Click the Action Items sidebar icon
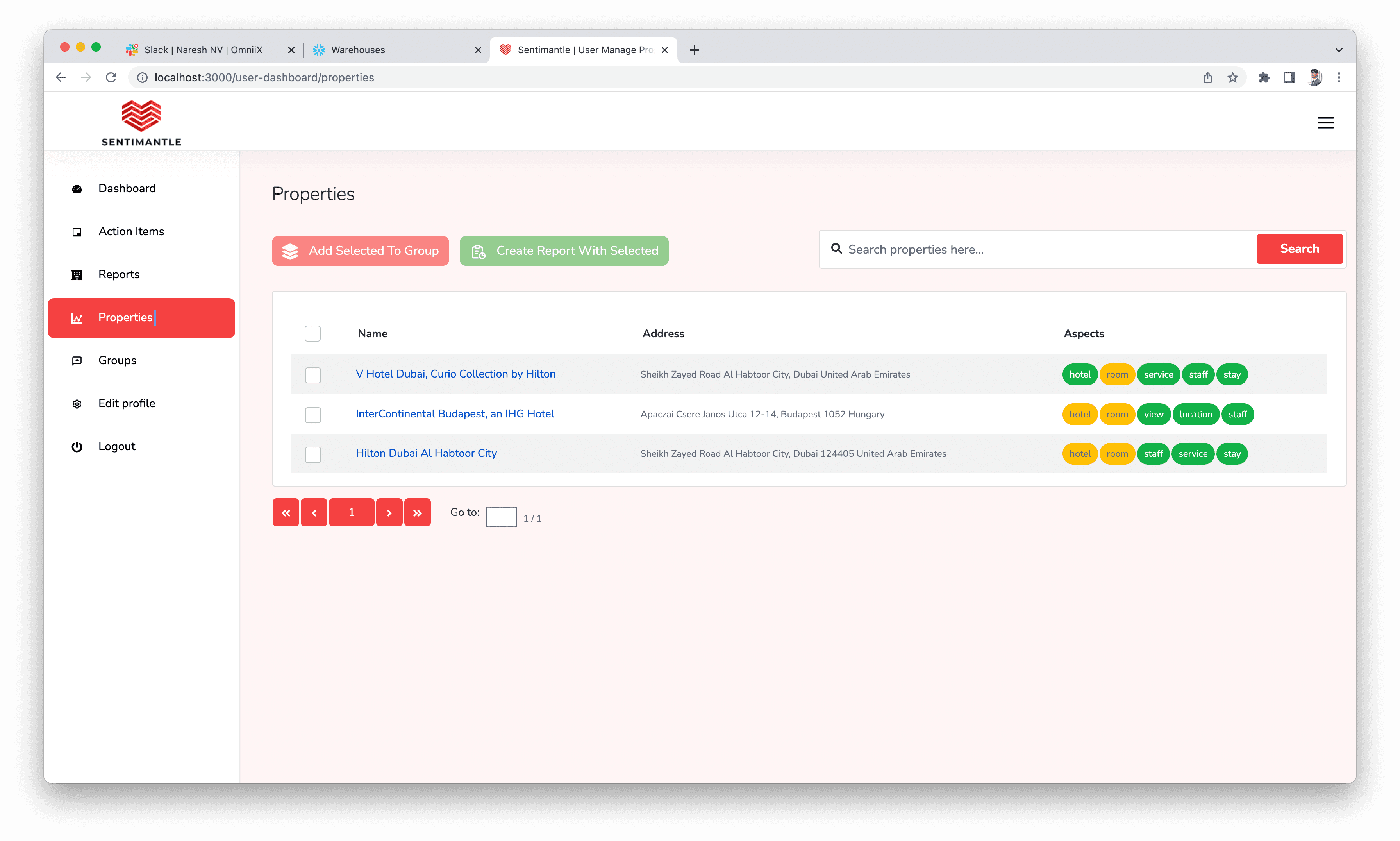The image size is (1400, 841). (x=77, y=232)
